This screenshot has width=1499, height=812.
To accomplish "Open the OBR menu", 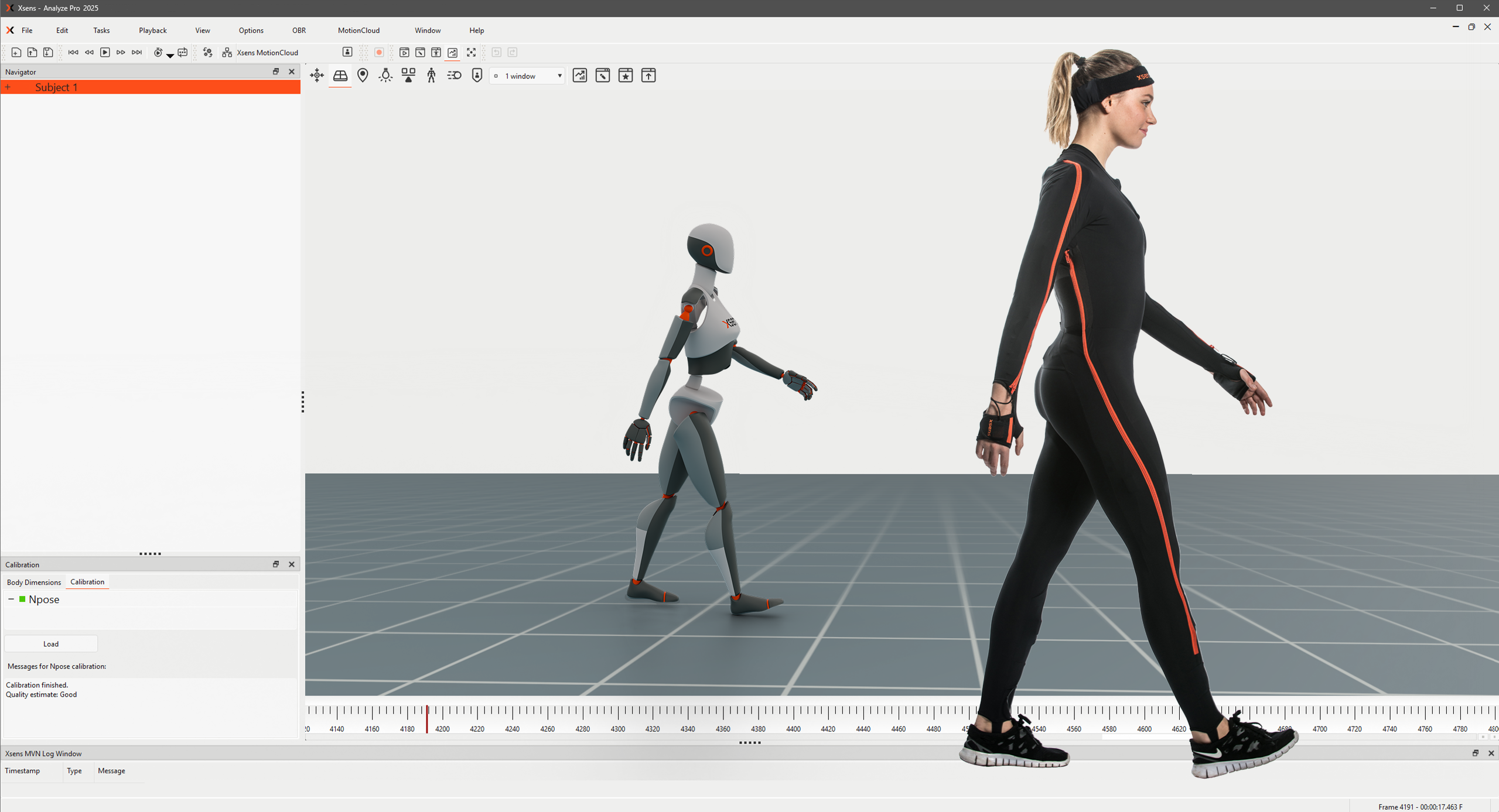I will tap(299, 30).
